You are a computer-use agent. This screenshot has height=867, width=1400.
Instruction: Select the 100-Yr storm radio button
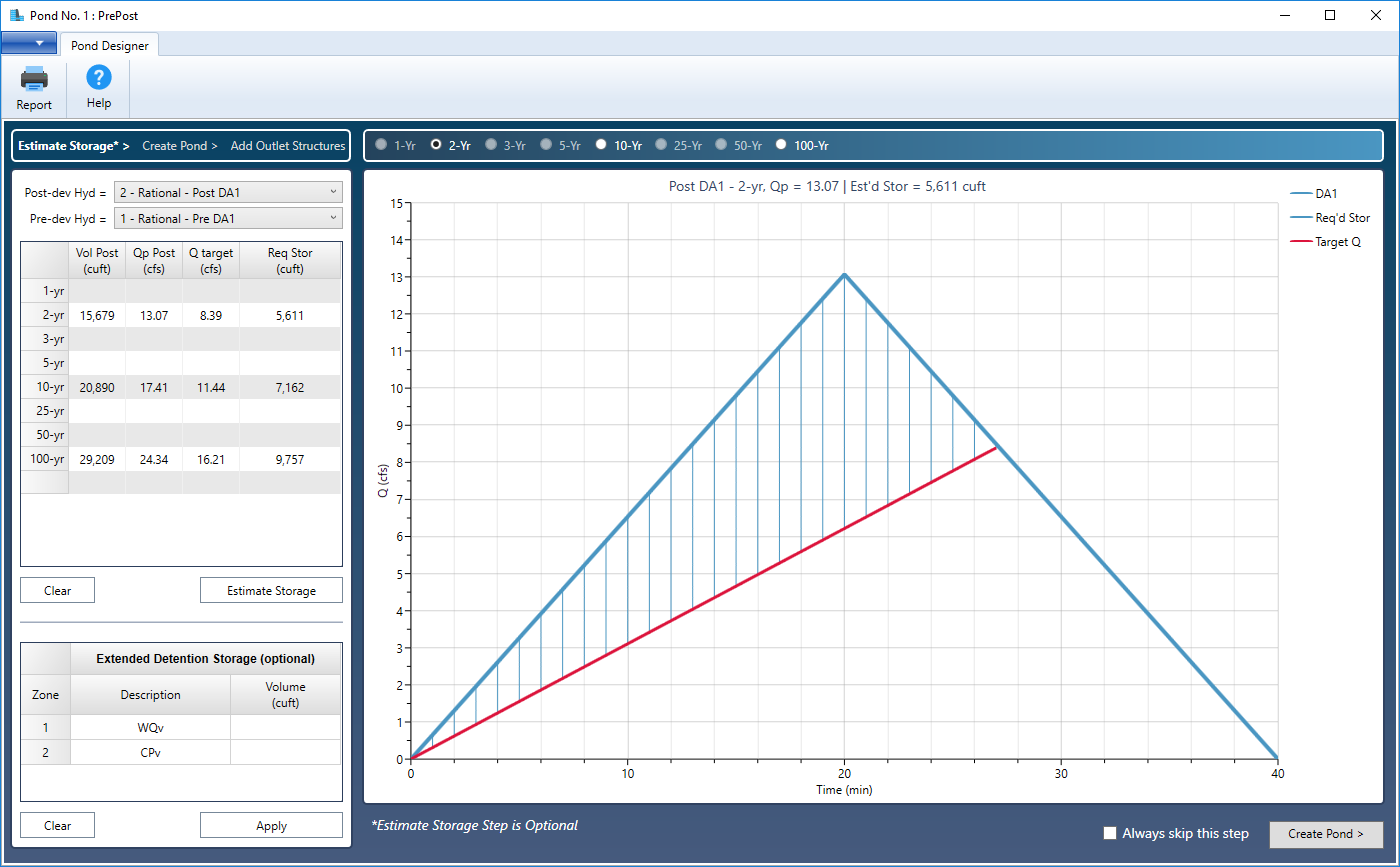[x=781, y=144]
